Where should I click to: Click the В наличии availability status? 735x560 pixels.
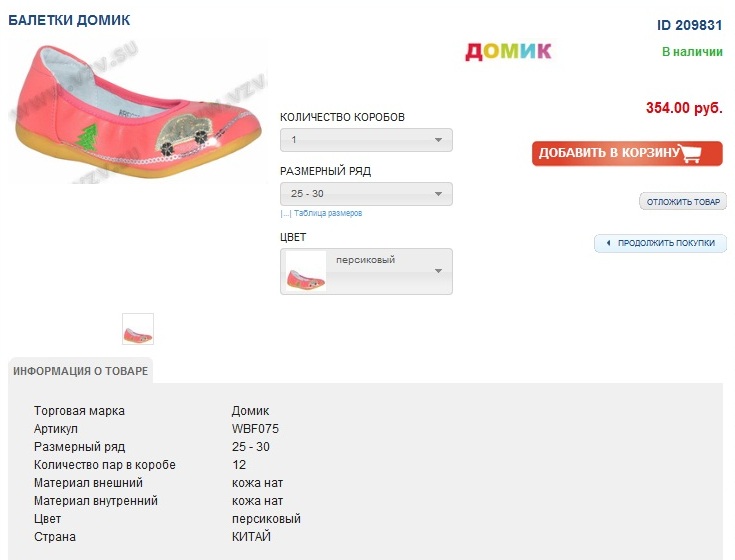coord(692,51)
